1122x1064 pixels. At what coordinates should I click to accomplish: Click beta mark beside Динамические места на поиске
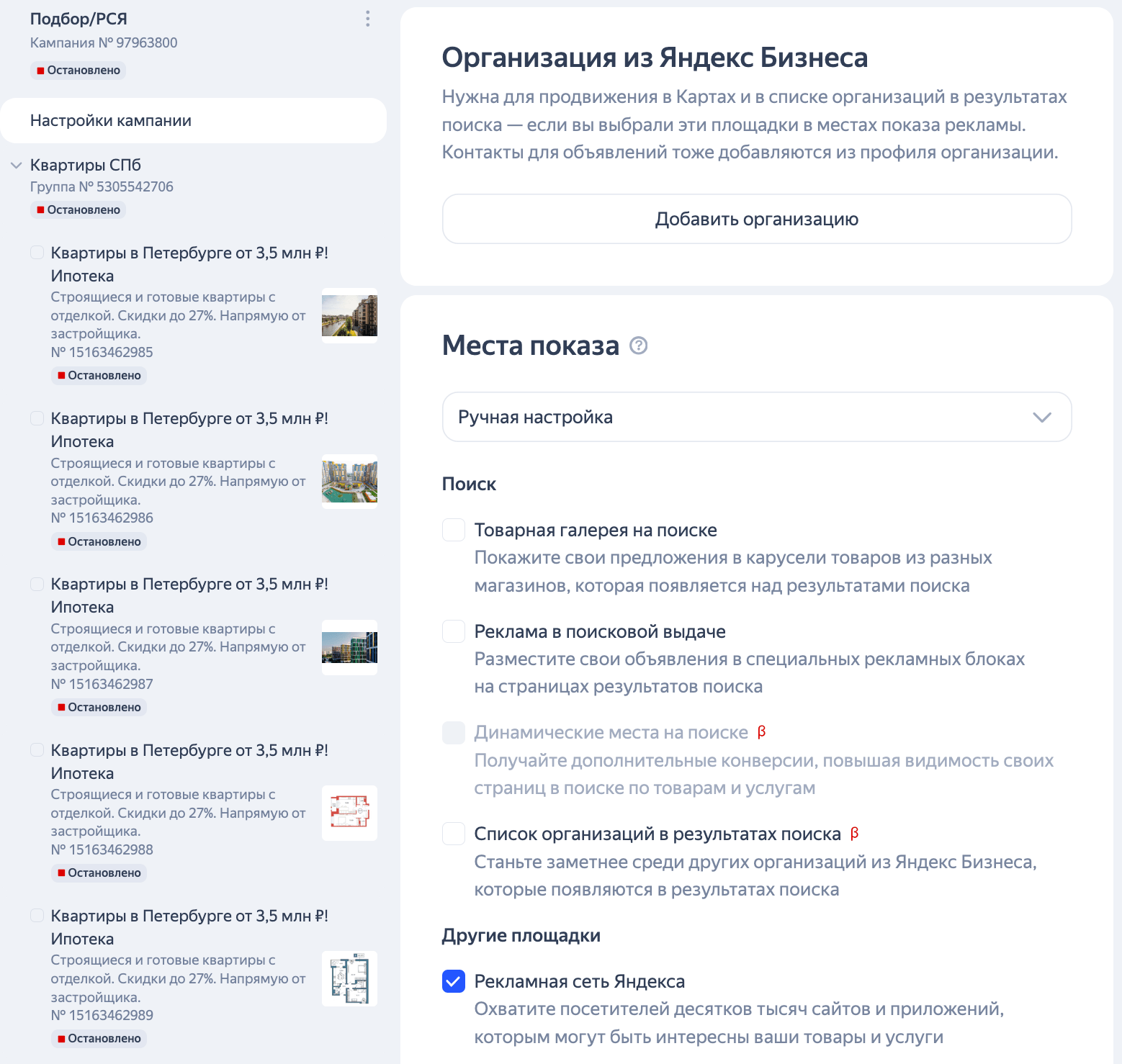(761, 732)
